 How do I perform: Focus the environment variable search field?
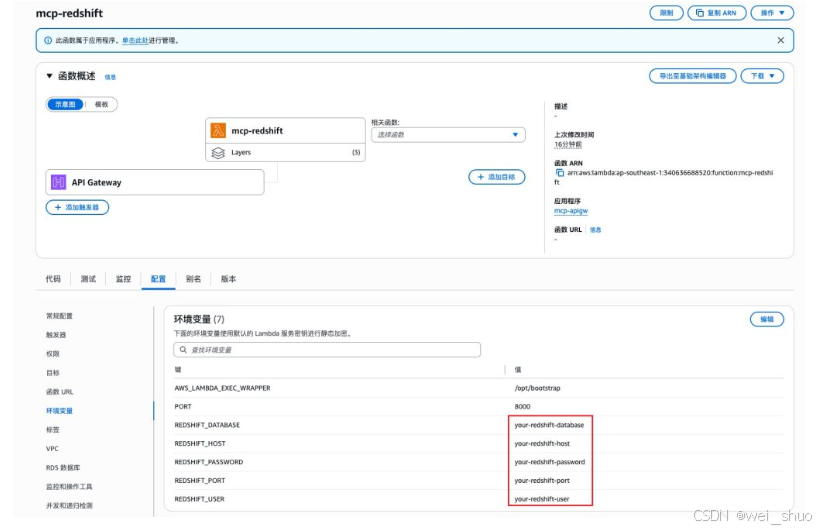[x=327, y=350]
